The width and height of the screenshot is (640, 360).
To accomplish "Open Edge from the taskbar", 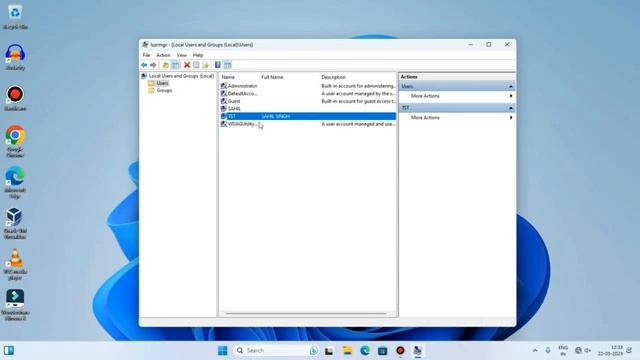I will [365, 351].
